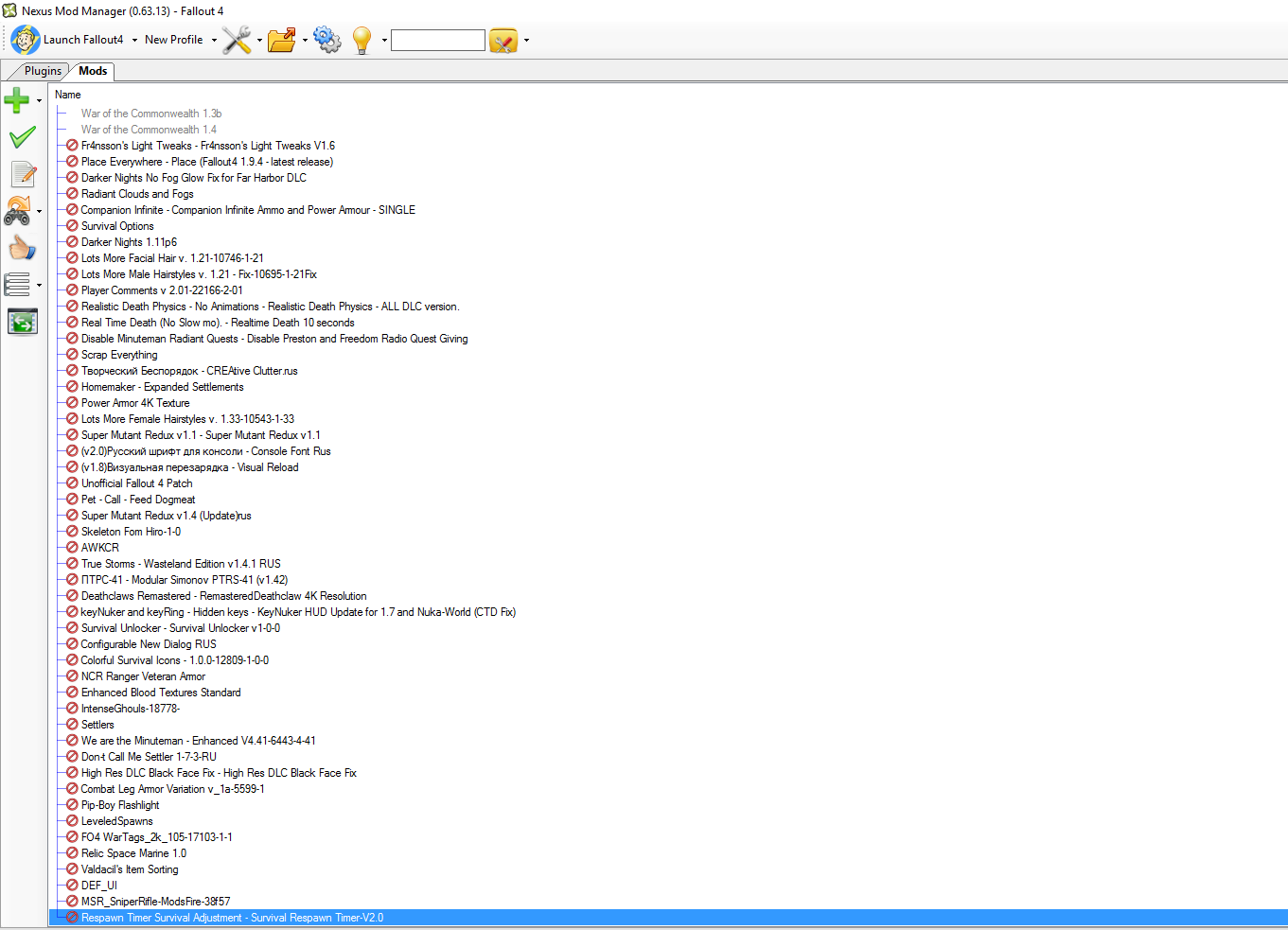
Task: Switch to the Plugins tab
Action: (x=43, y=71)
